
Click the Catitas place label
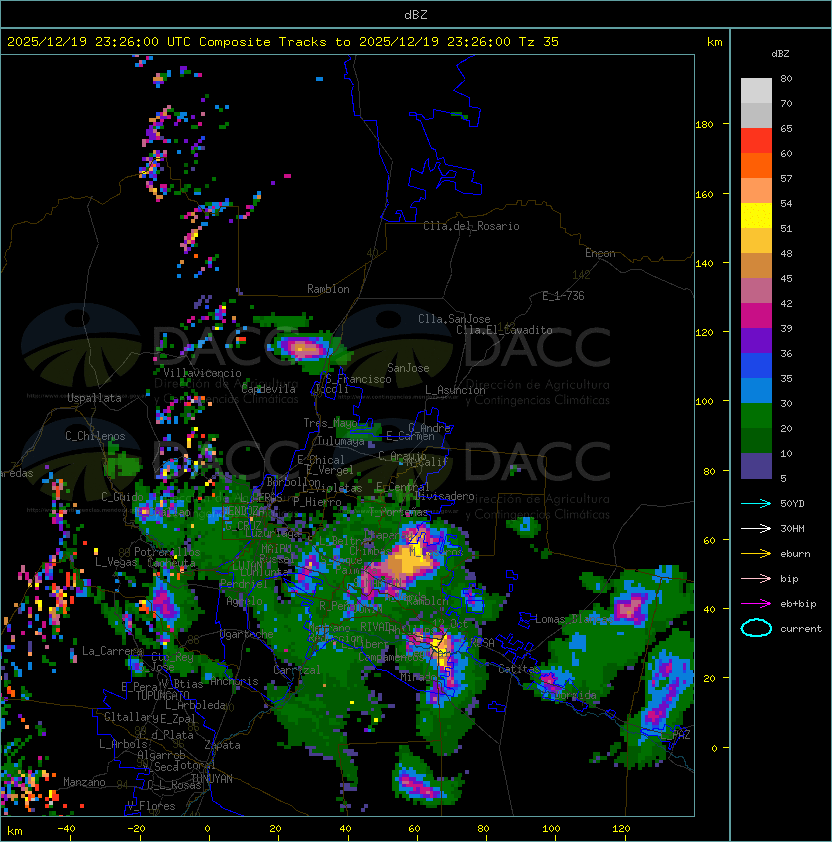(517, 669)
